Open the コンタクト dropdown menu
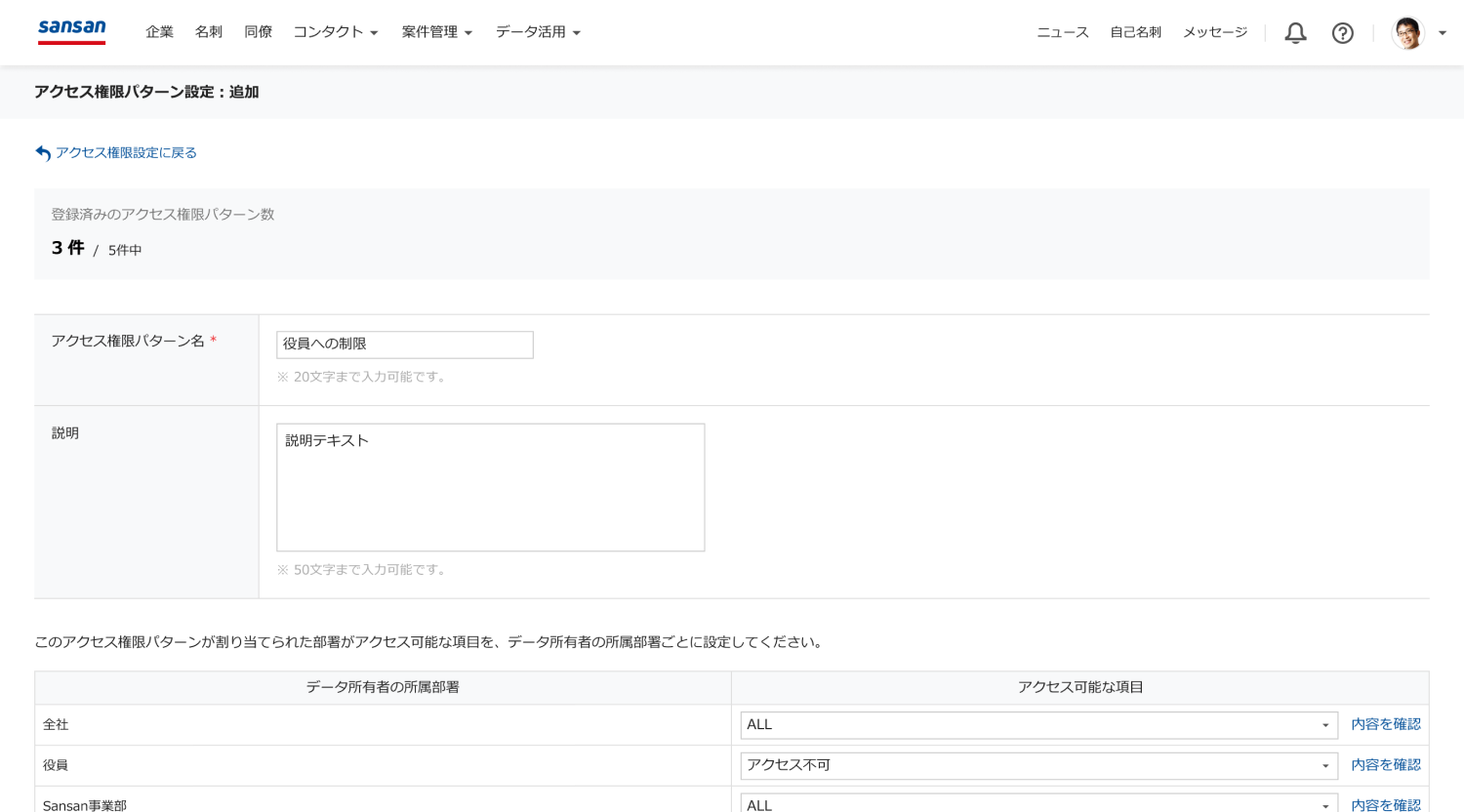 click(335, 32)
